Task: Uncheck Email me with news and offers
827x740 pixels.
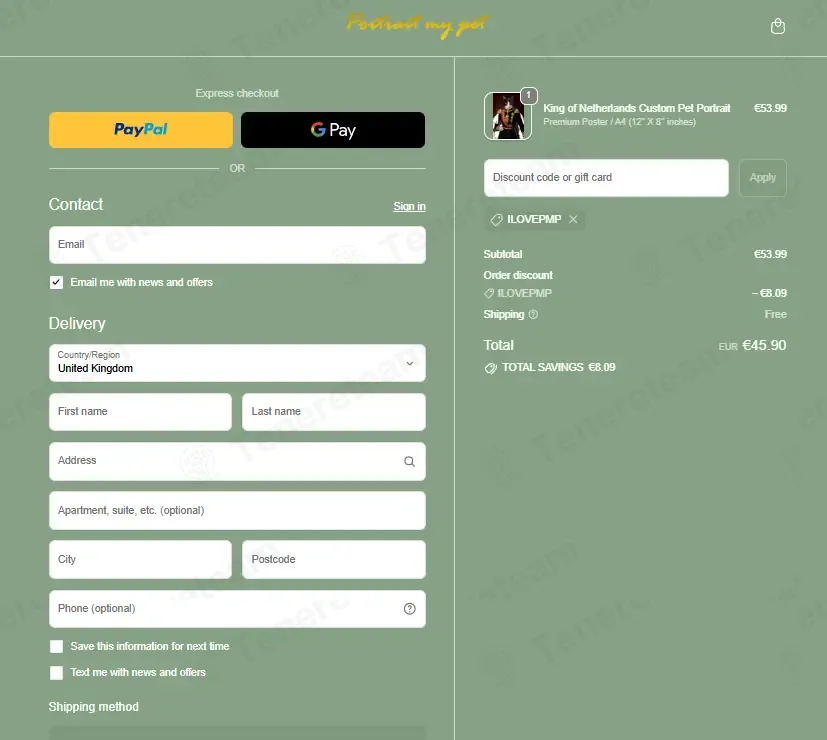Action: pyautogui.click(x=56, y=283)
